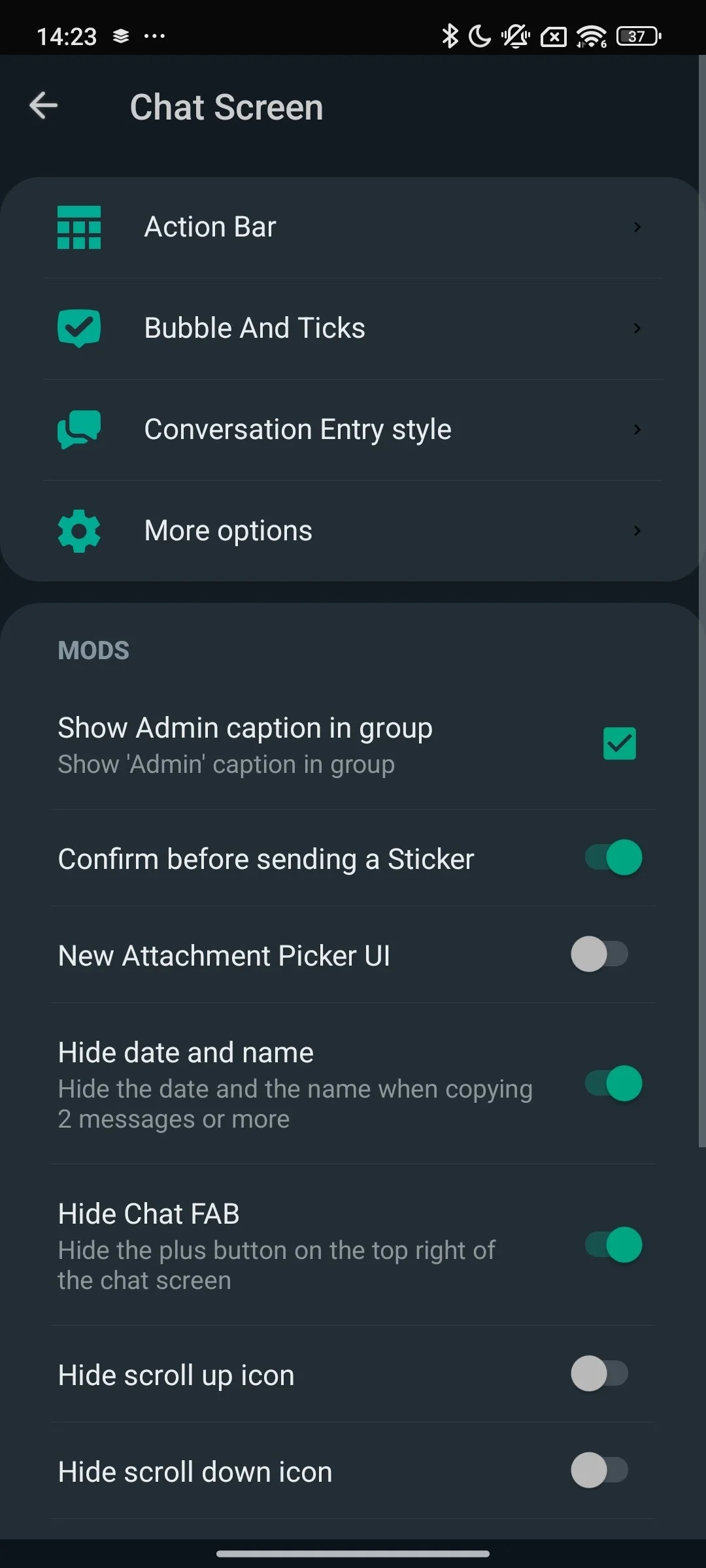Toggle the Hide scroll down icon switch
The image size is (706, 1568).
point(599,1470)
